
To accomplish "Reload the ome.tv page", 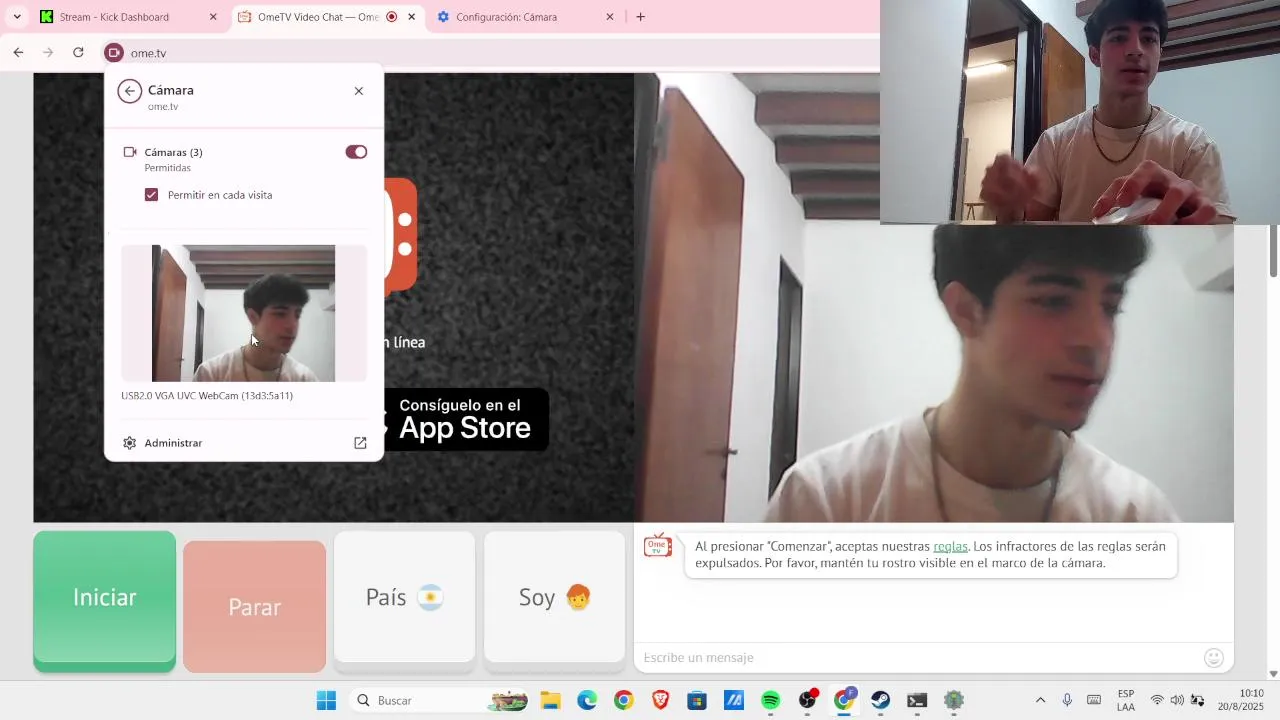I will point(78,53).
